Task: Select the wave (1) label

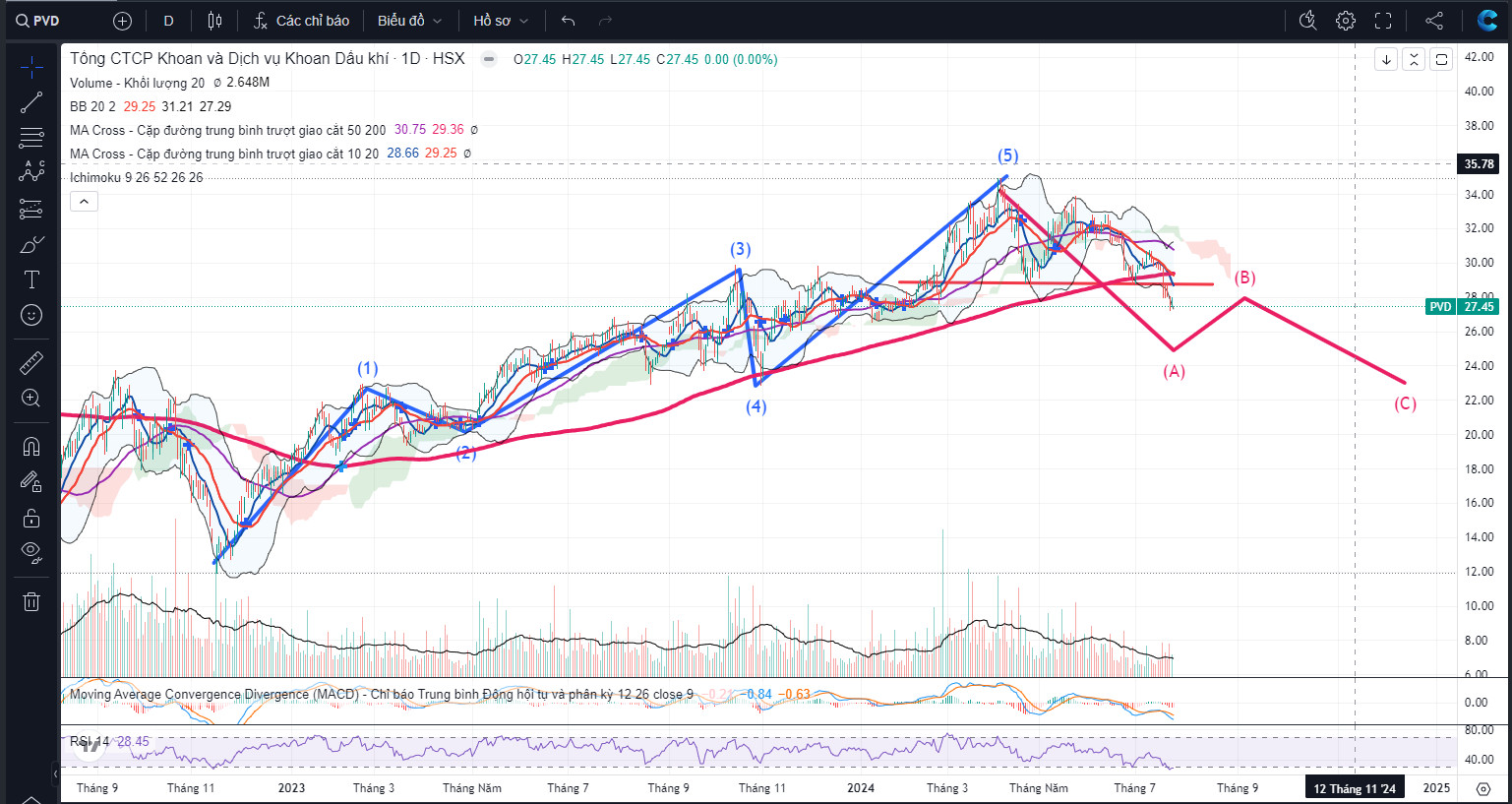Action: [367, 368]
